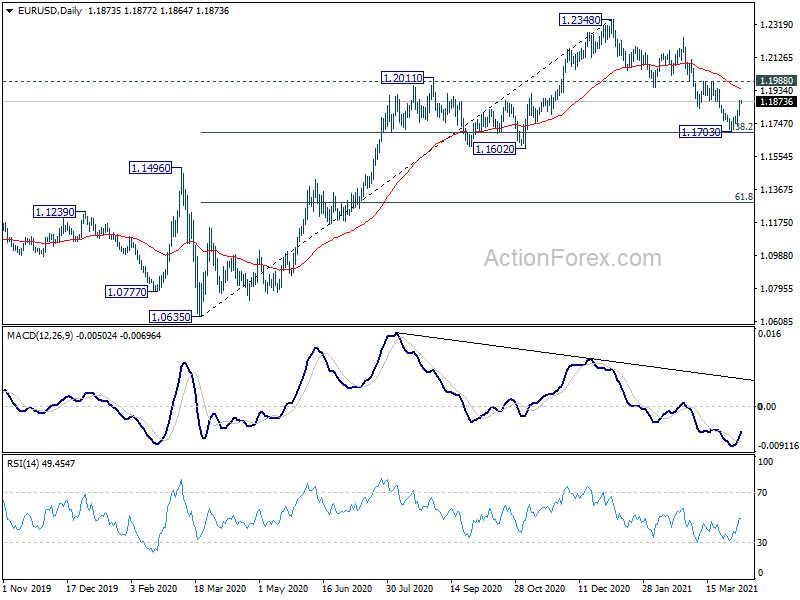Select the current price 1.18736 axis marker
This screenshot has height=600, width=800.
click(776, 102)
